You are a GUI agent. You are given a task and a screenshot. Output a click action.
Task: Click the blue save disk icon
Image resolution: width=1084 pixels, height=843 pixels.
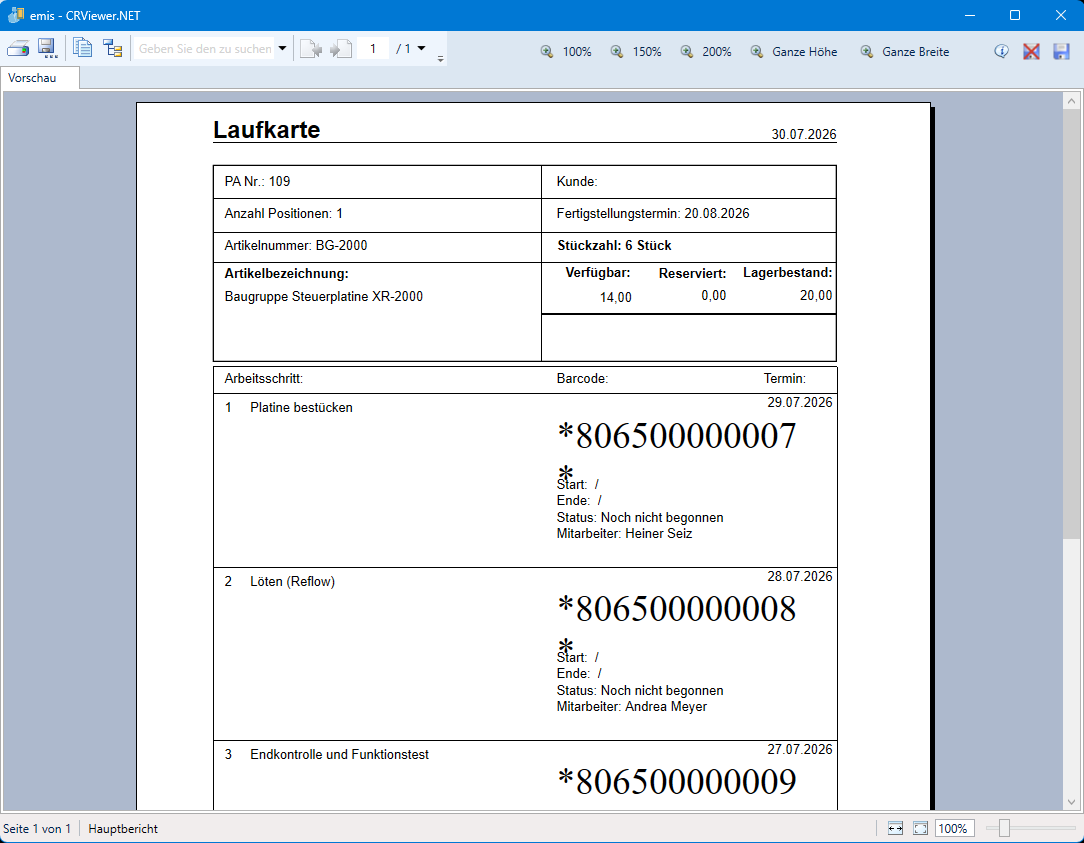pyautogui.click(x=1061, y=51)
